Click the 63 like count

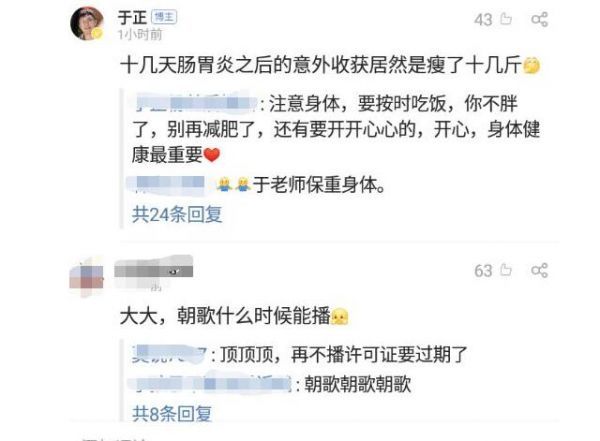coord(483,271)
